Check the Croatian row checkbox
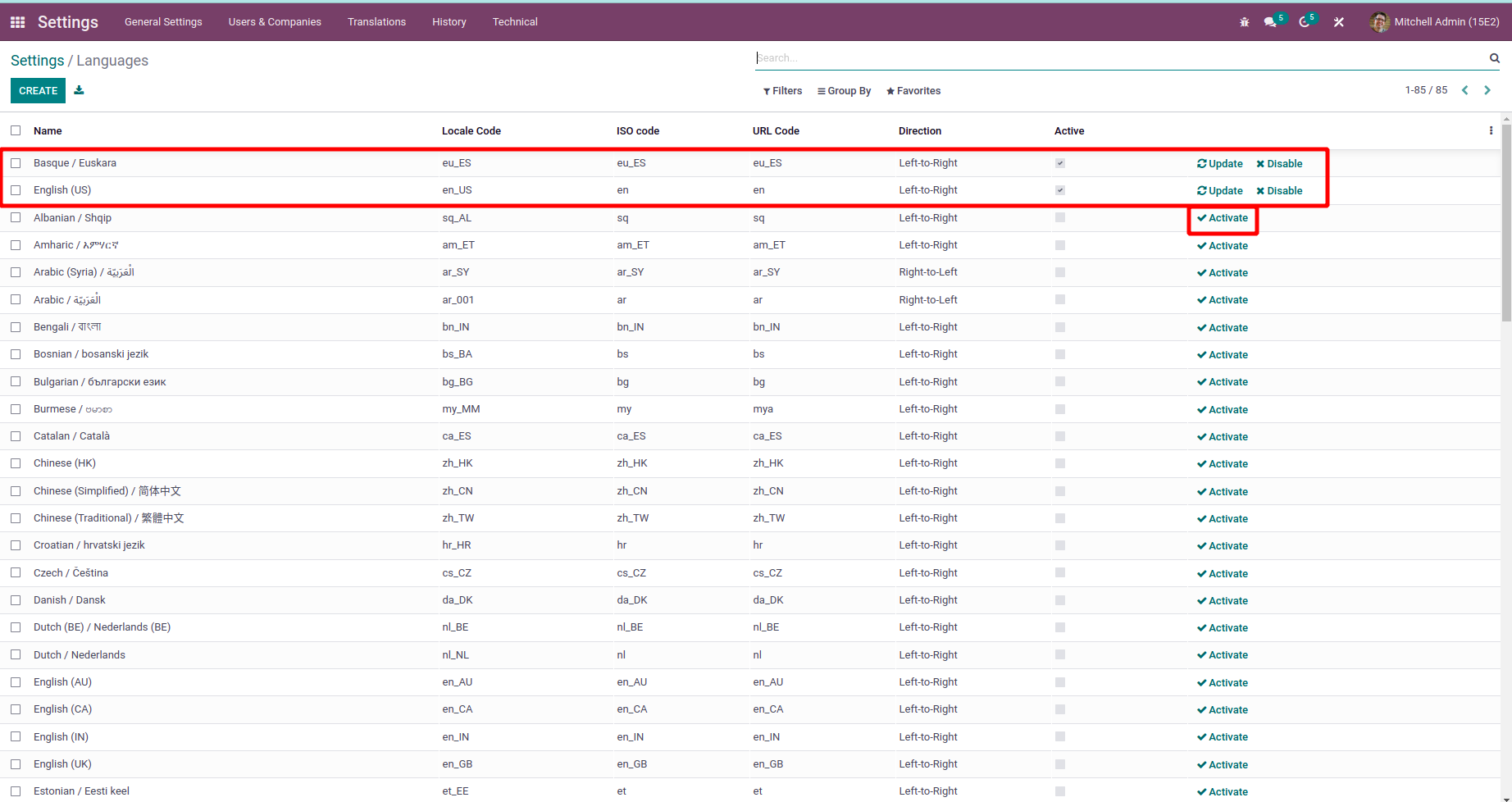 tap(16, 545)
